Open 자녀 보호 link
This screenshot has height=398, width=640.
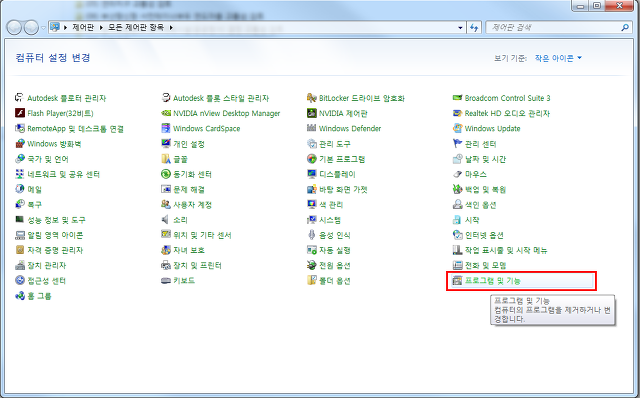[x=189, y=250]
